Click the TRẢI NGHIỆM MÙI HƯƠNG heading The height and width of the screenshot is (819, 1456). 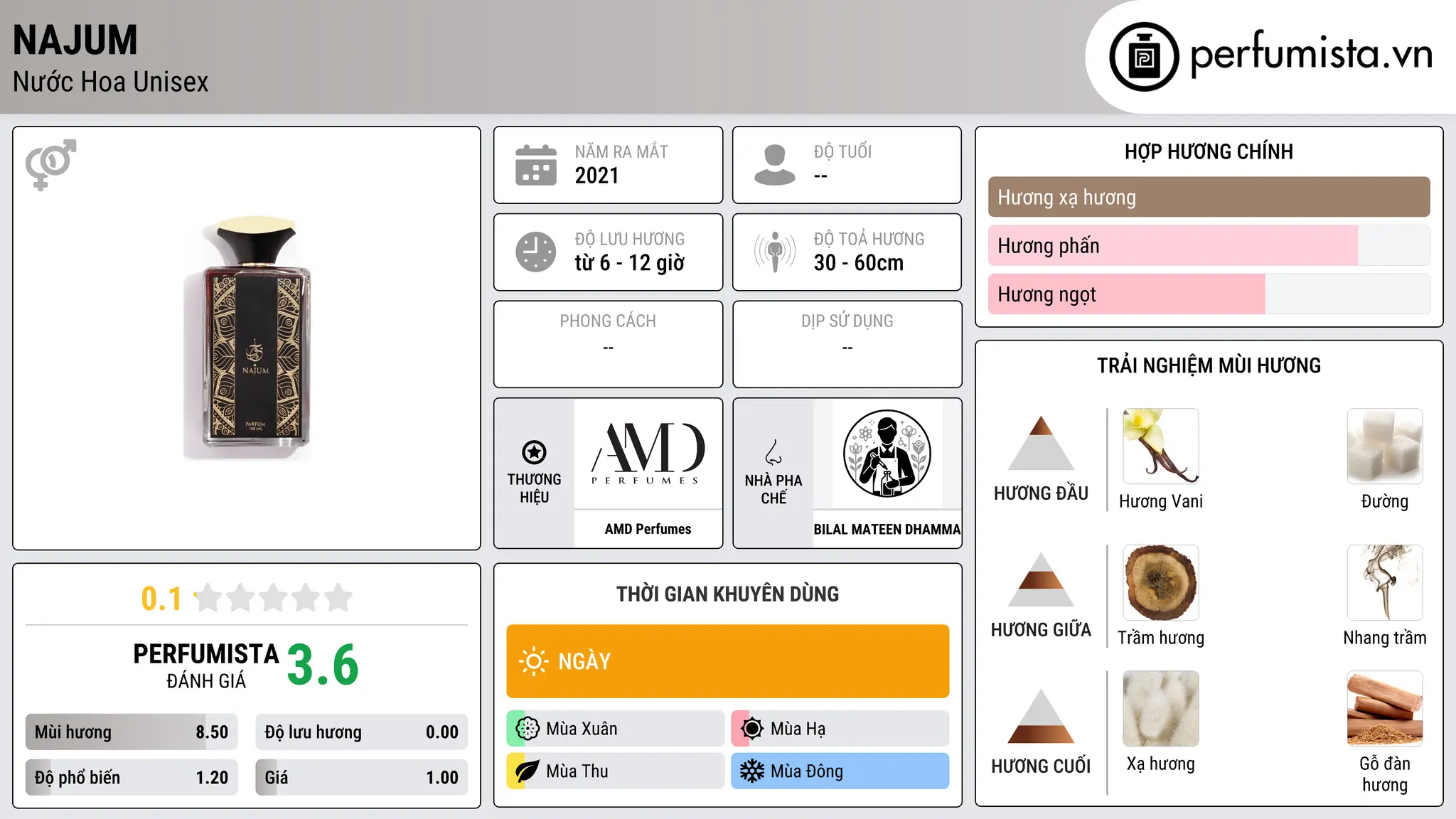point(1209,366)
